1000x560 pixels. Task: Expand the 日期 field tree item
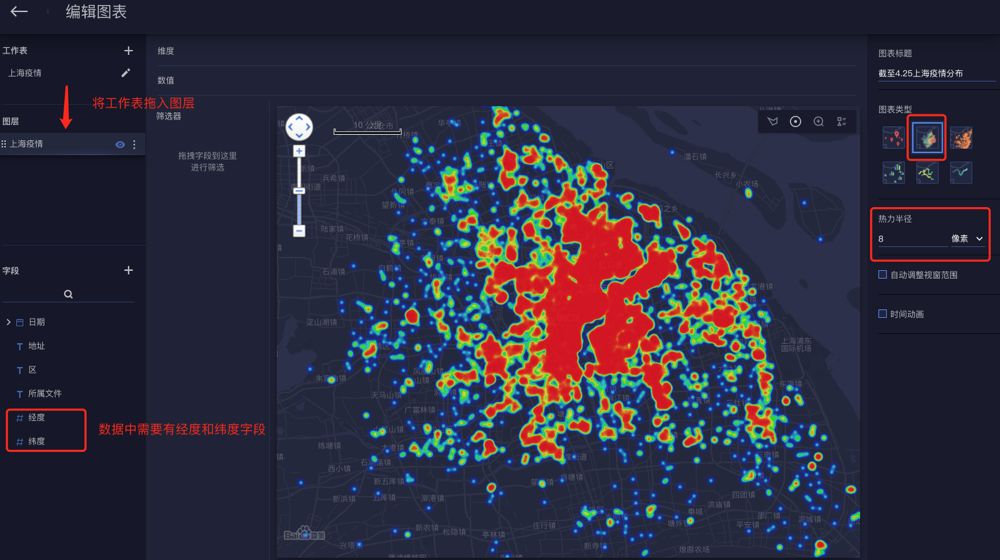8,322
